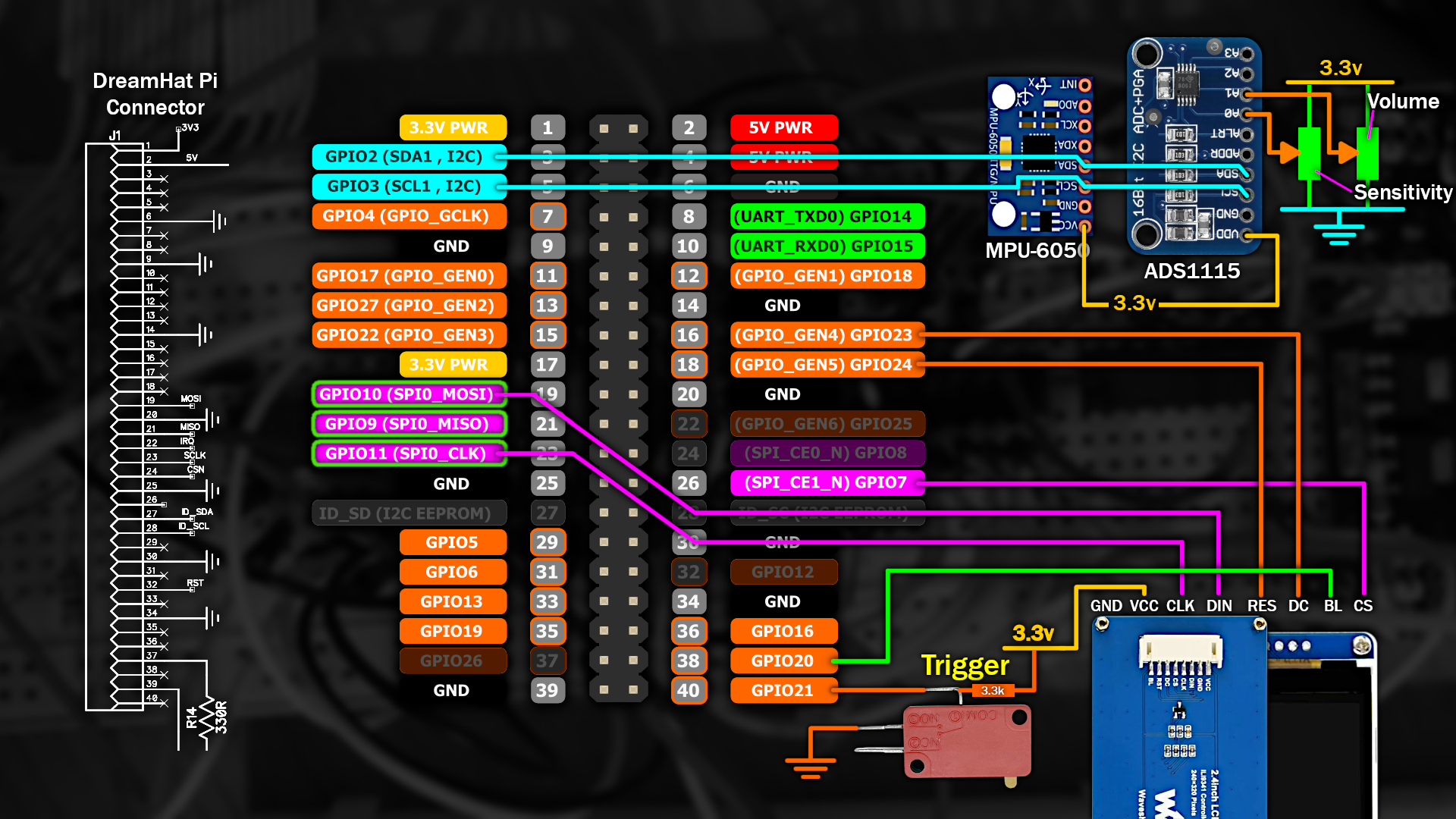The height and width of the screenshot is (819, 1456).
Task: Click the ADS1115 ADC board image
Action: (x=1194, y=146)
